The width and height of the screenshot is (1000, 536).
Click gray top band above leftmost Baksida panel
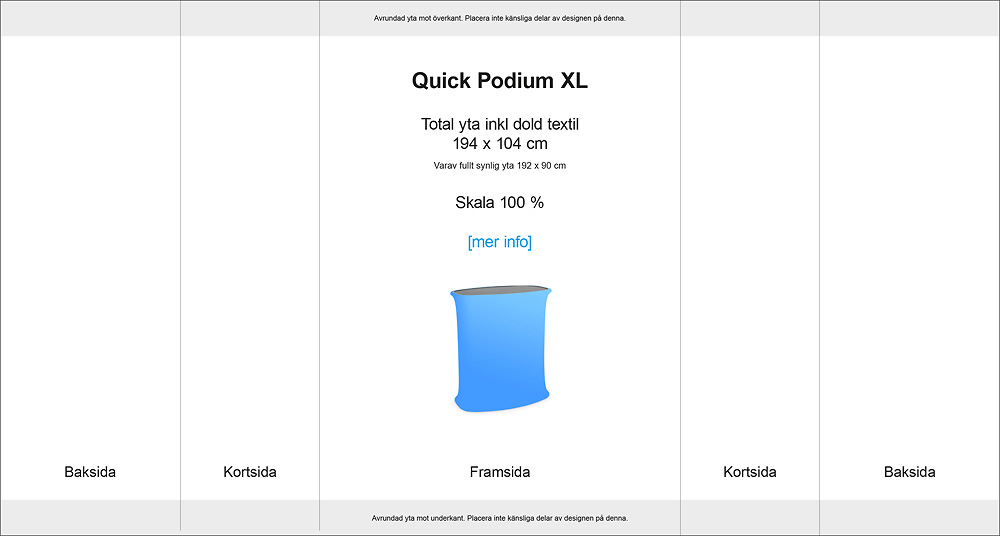[91, 19]
